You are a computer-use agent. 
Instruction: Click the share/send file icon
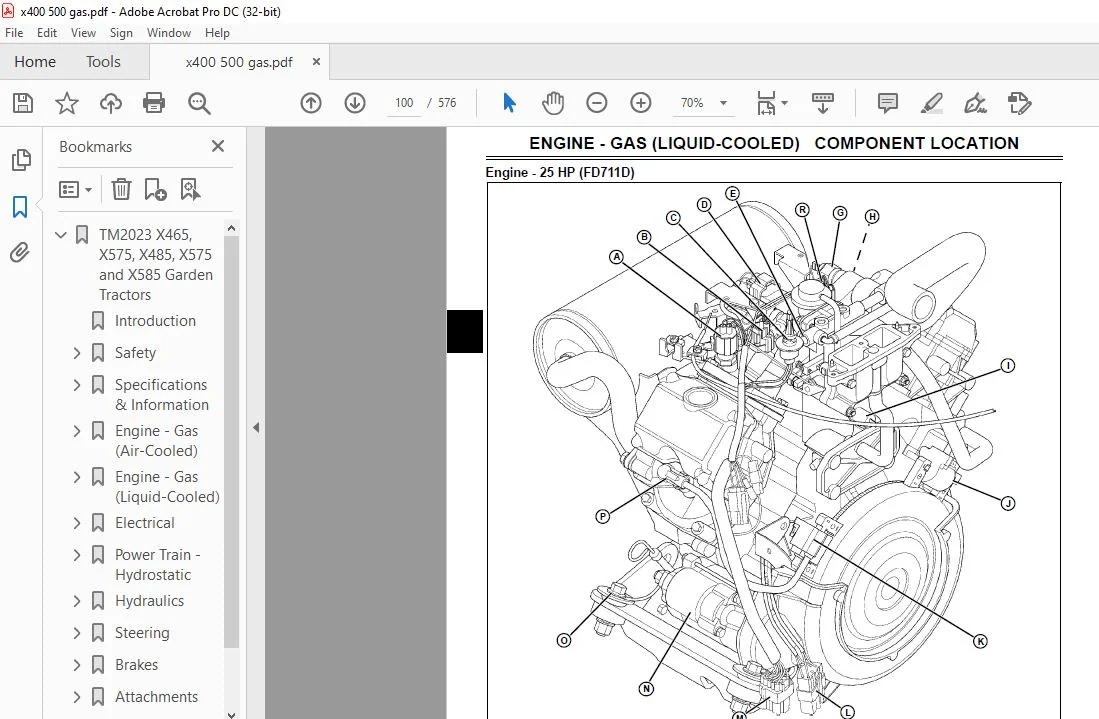pos(1019,103)
